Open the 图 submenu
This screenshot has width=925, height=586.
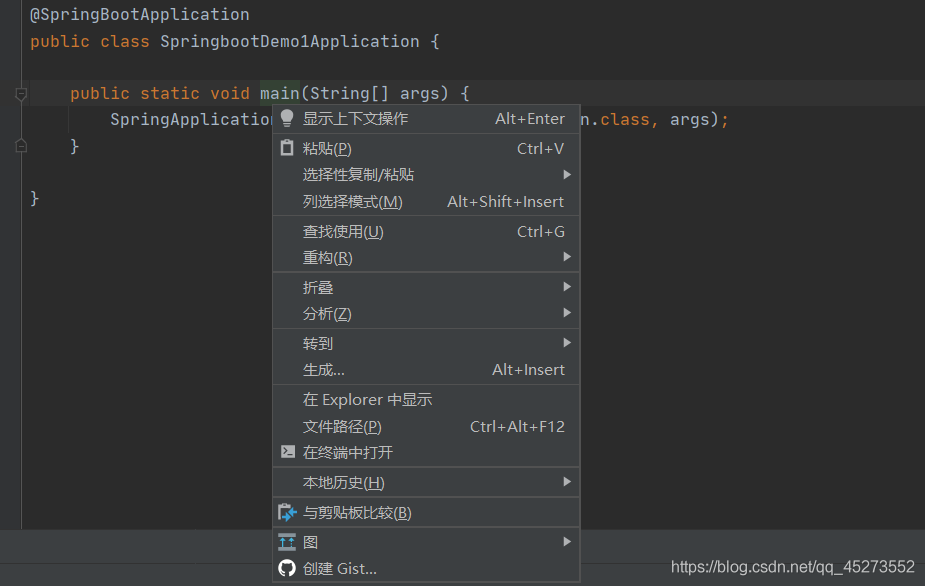coord(426,542)
